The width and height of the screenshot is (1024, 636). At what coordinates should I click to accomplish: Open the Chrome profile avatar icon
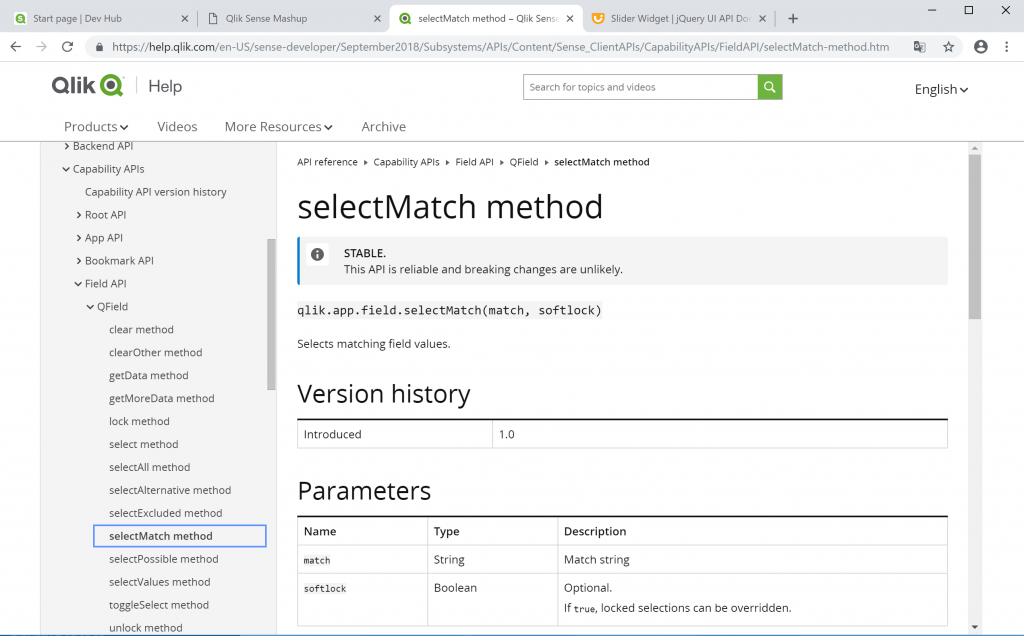pos(980,46)
